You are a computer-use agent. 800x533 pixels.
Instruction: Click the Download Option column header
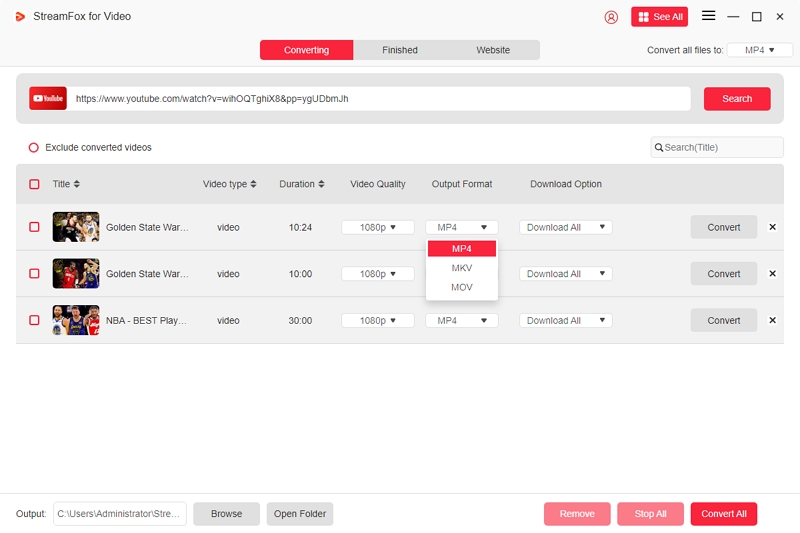tap(566, 184)
